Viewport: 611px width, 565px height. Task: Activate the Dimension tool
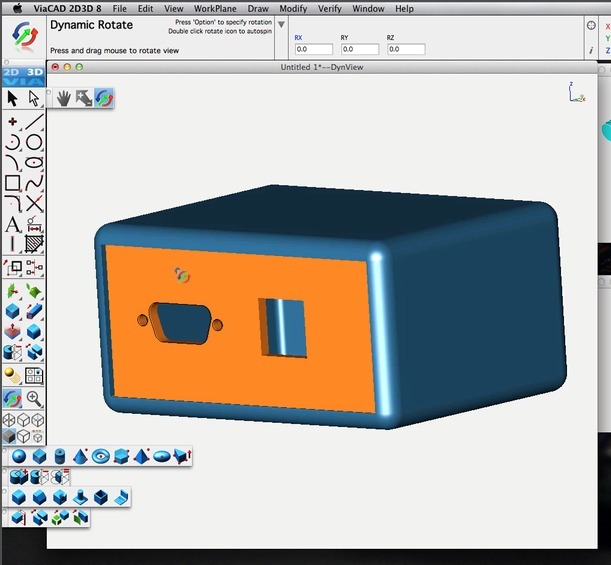coord(34,224)
